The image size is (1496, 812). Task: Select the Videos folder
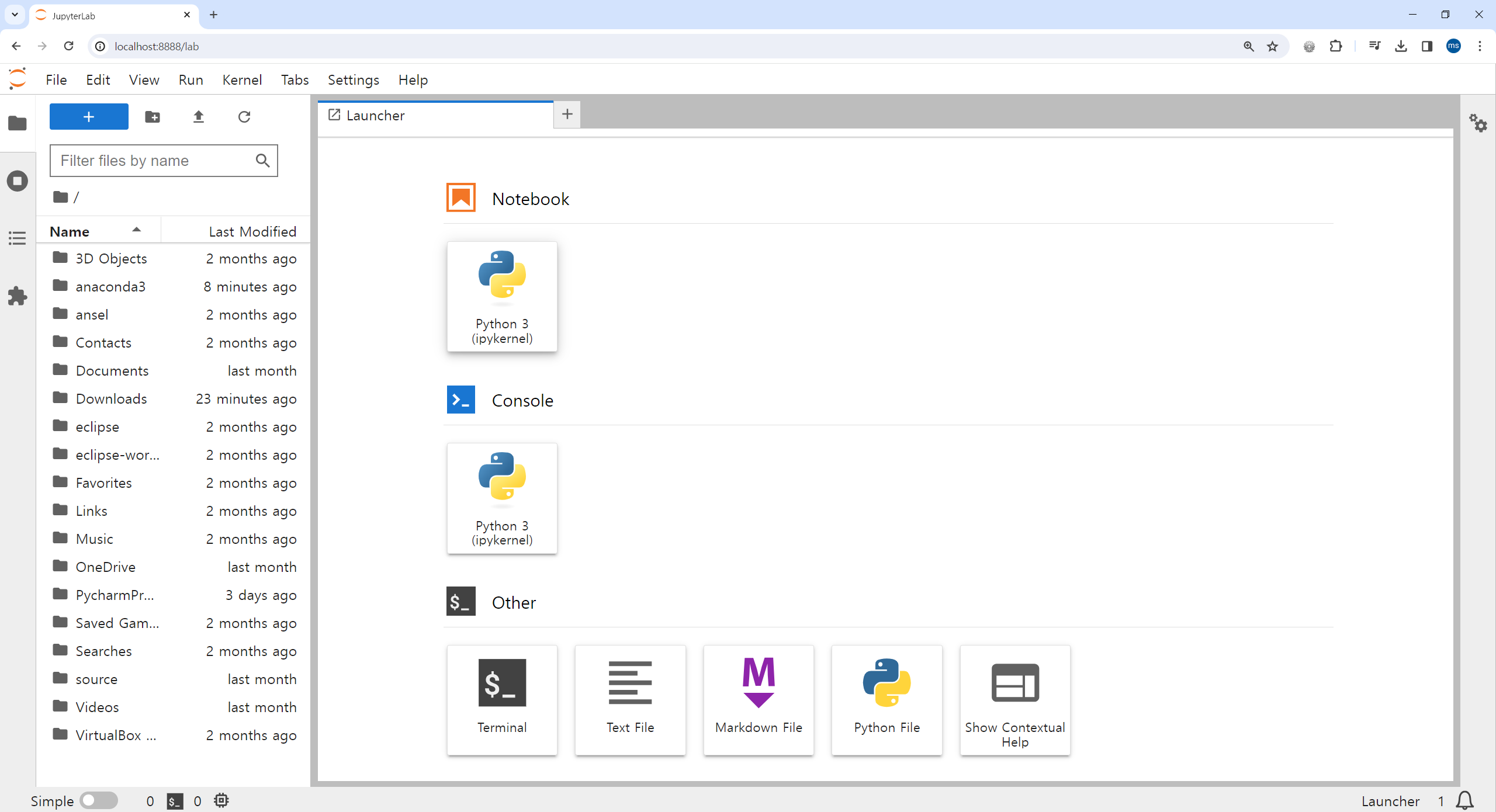[x=174, y=707]
